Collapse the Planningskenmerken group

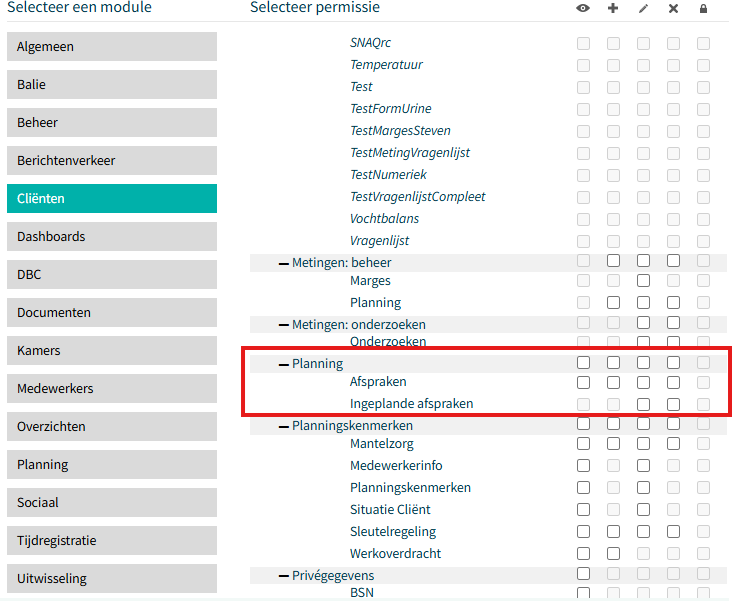pos(283,426)
